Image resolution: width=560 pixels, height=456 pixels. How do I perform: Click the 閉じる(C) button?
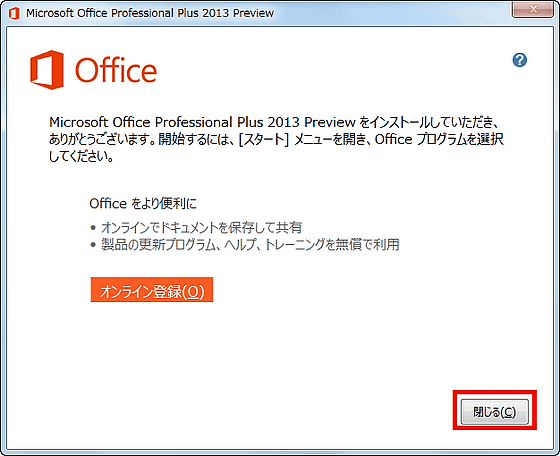pyautogui.click(x=495, y=412)
